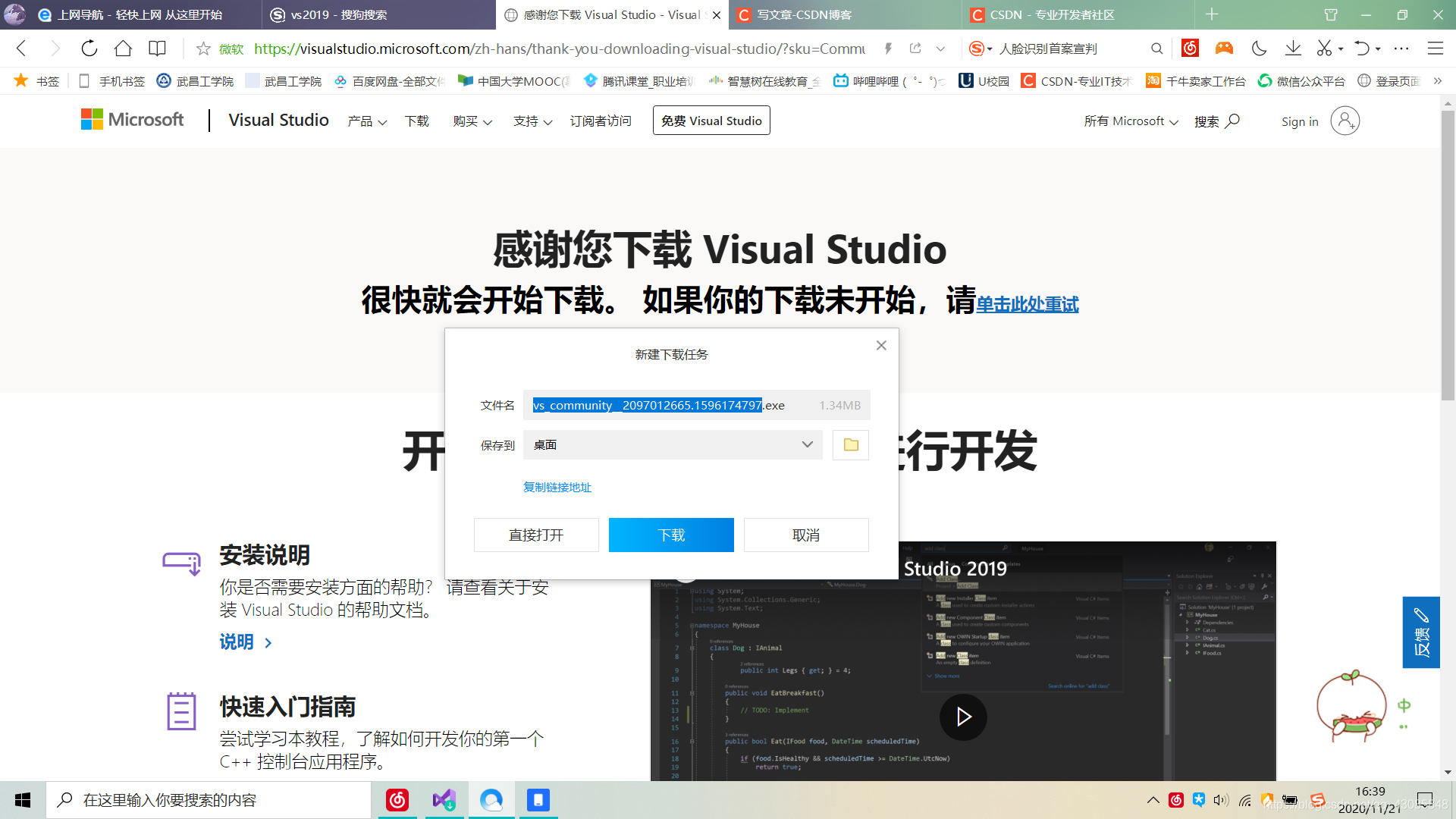Click the blue 下载 button

(671, 535)
